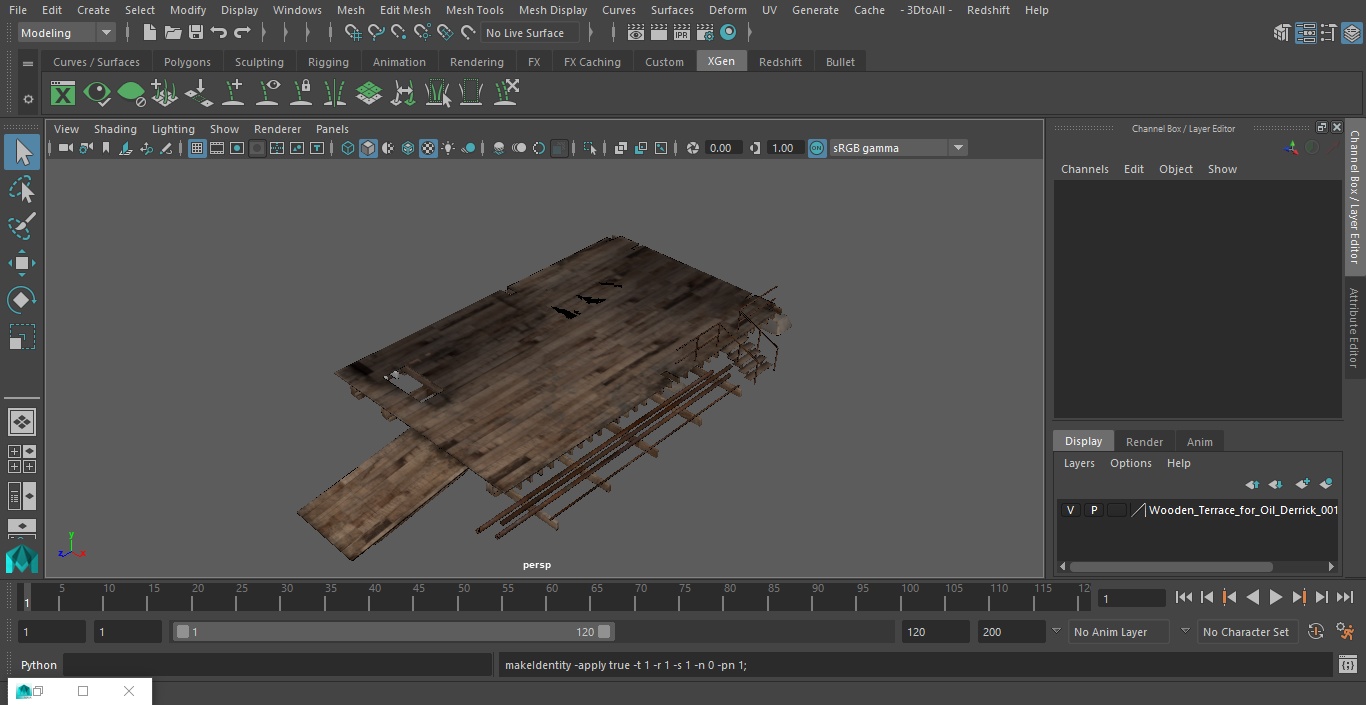Screen dimensions: 1366x705
Task: Open the viewport Renderer menu
Action: pos(277,129)
